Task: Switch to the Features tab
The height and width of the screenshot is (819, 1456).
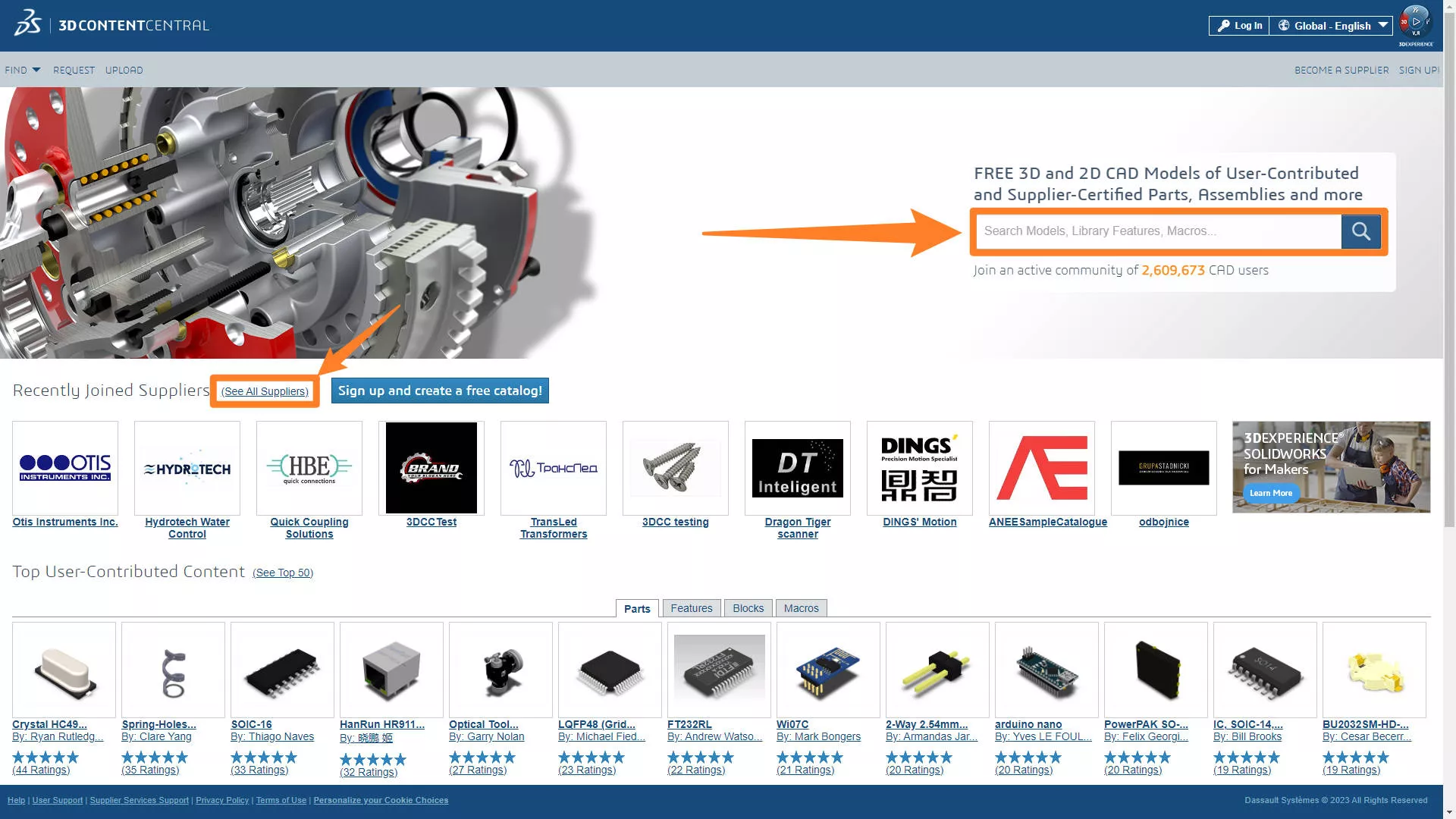Action: point(691,607)
